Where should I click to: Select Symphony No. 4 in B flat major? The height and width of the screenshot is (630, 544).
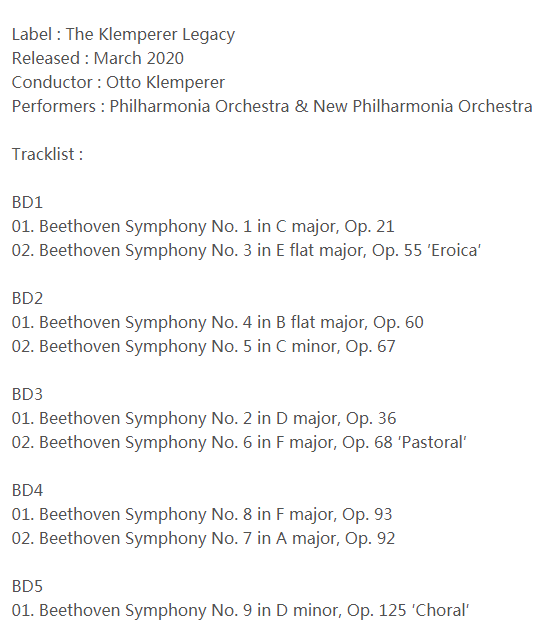217,323
